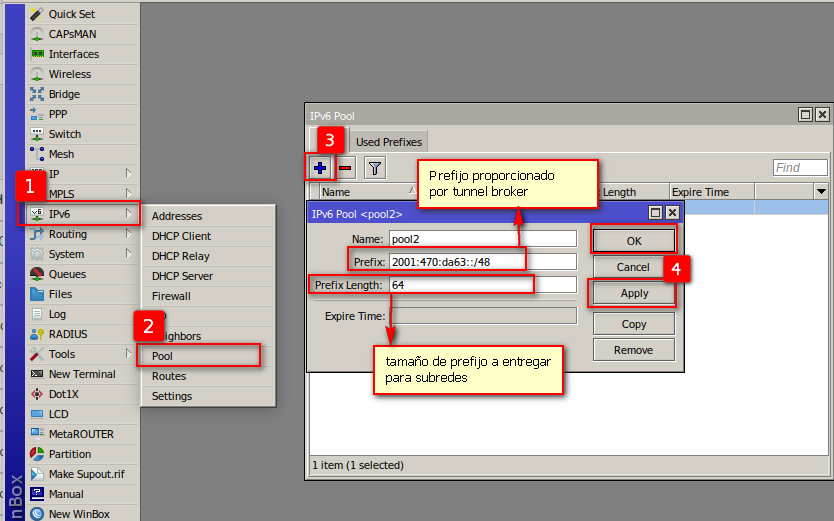The image size is (834, 521).
Task: Click the Apply button
Action: pos(634,294)
